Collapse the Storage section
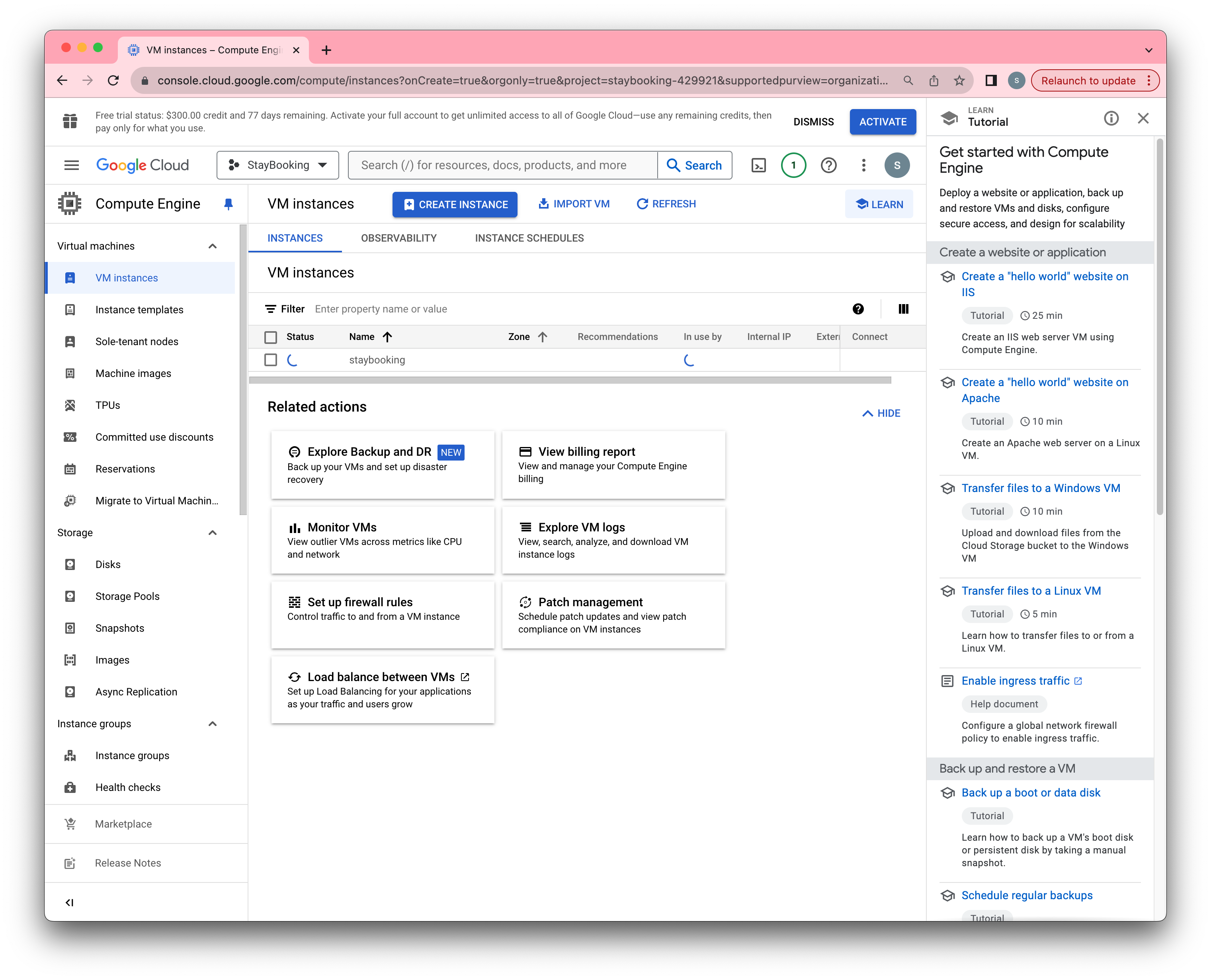The image size is (1211, 980). 212,533
